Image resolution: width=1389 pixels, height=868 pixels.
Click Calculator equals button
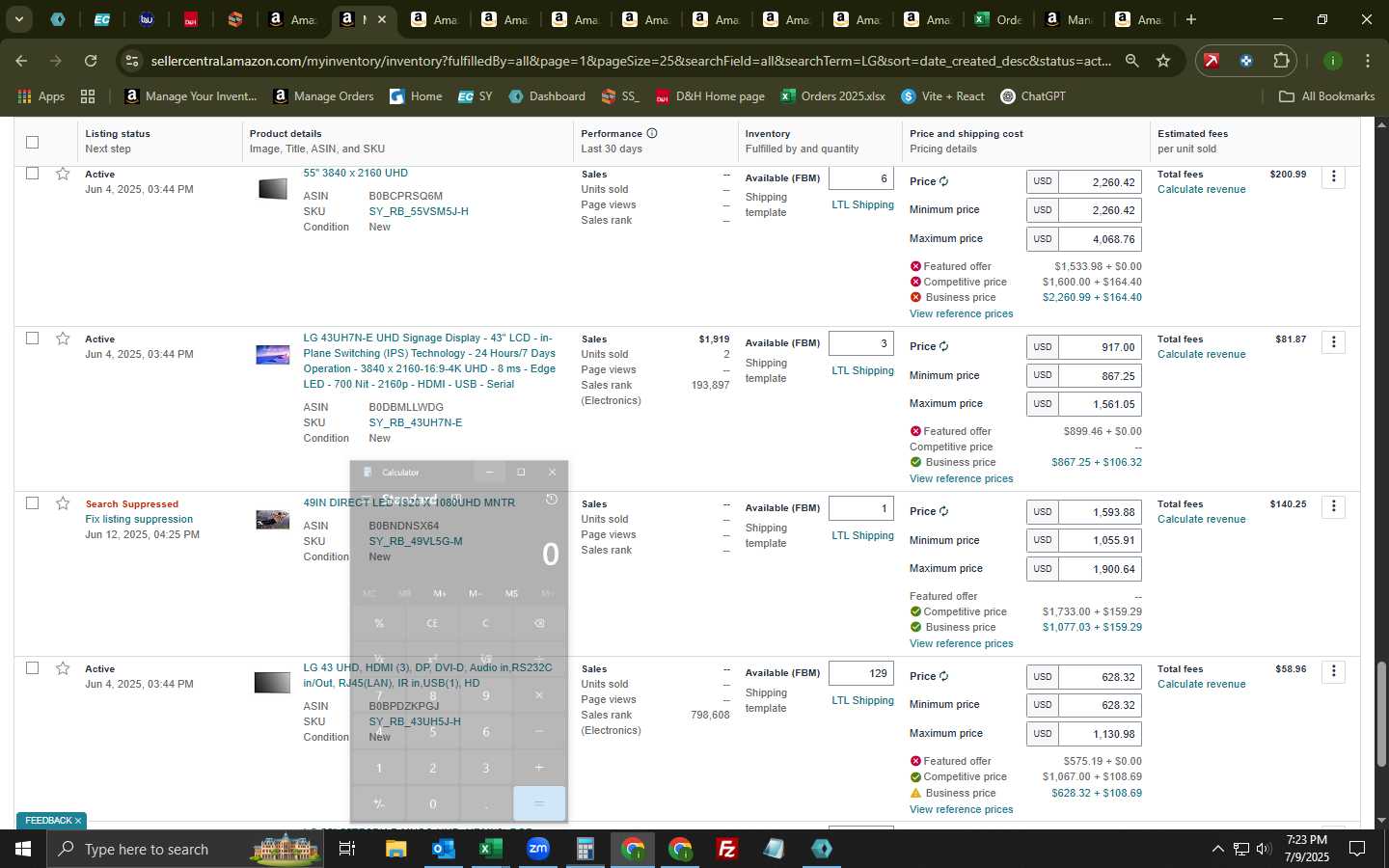coord(538,803)
